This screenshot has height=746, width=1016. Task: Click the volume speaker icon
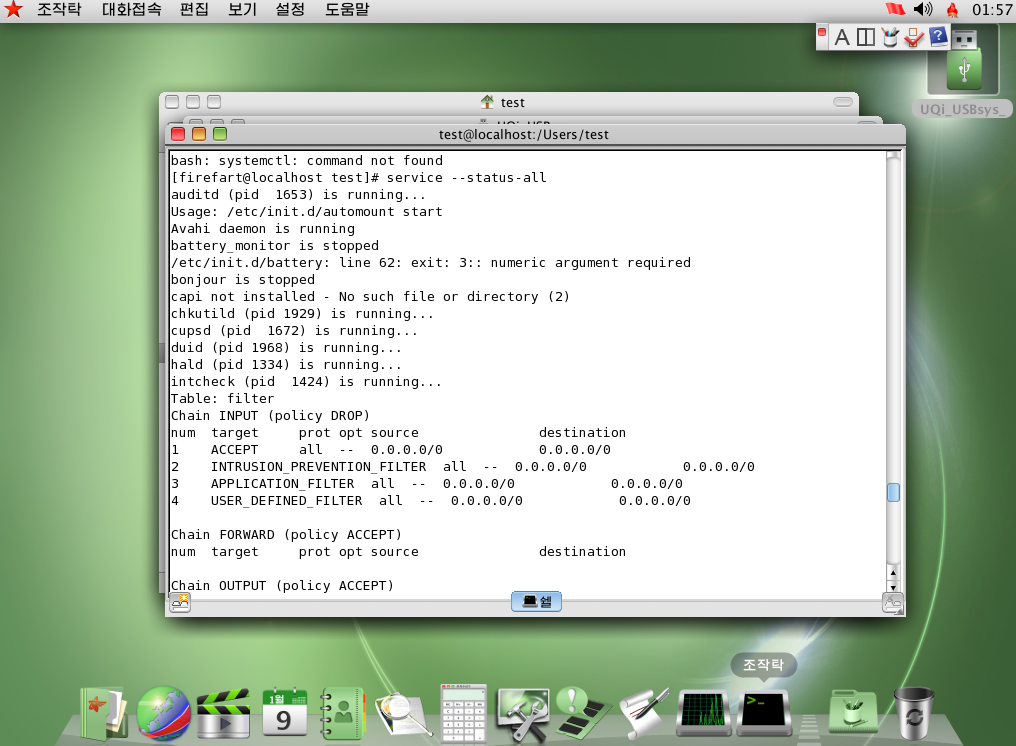coord(923,10)
